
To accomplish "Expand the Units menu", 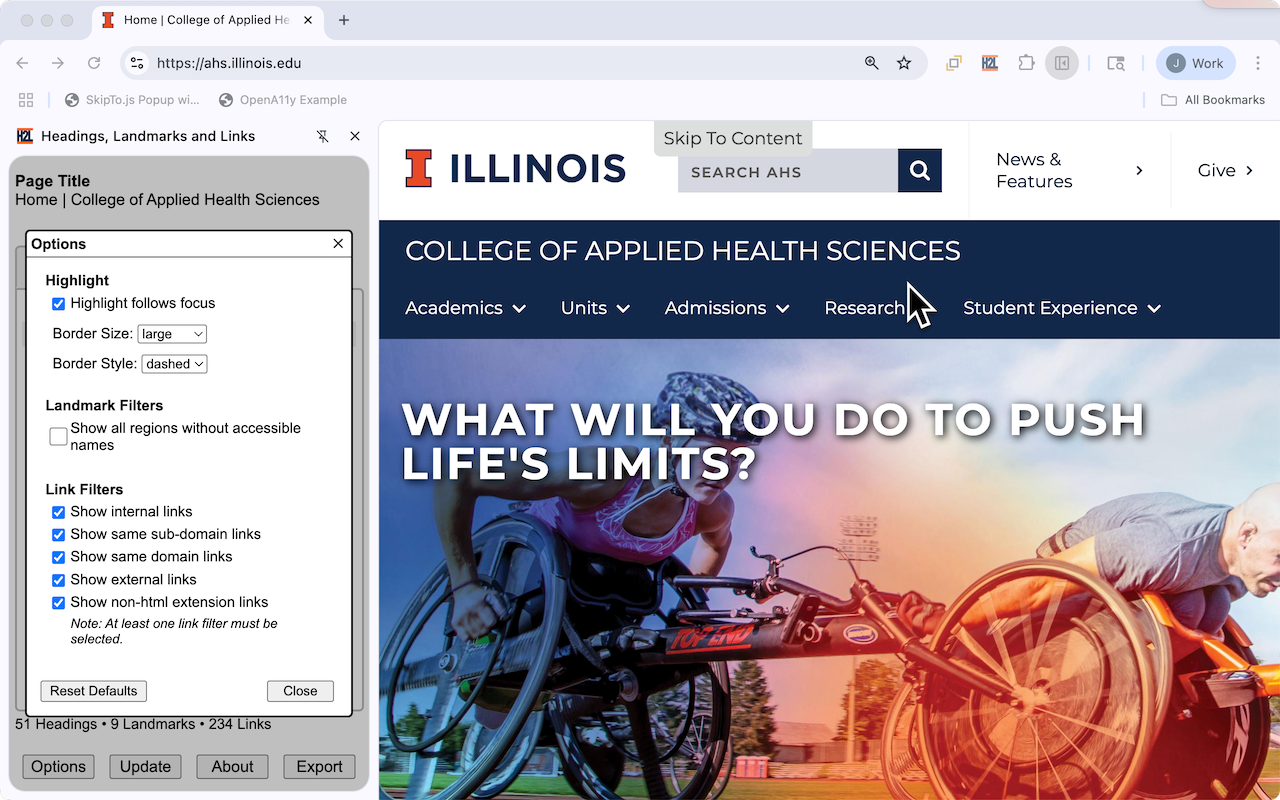I will click(x=595, y=308).
